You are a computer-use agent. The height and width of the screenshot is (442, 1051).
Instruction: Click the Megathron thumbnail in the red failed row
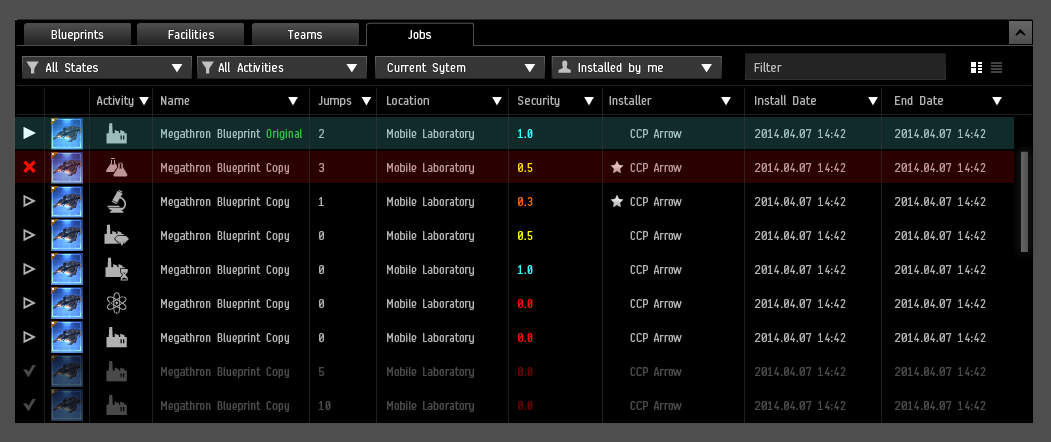(67, 168)
